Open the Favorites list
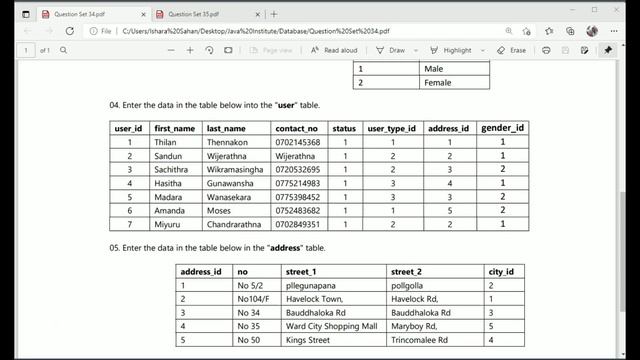 click(x=549, y=31)
